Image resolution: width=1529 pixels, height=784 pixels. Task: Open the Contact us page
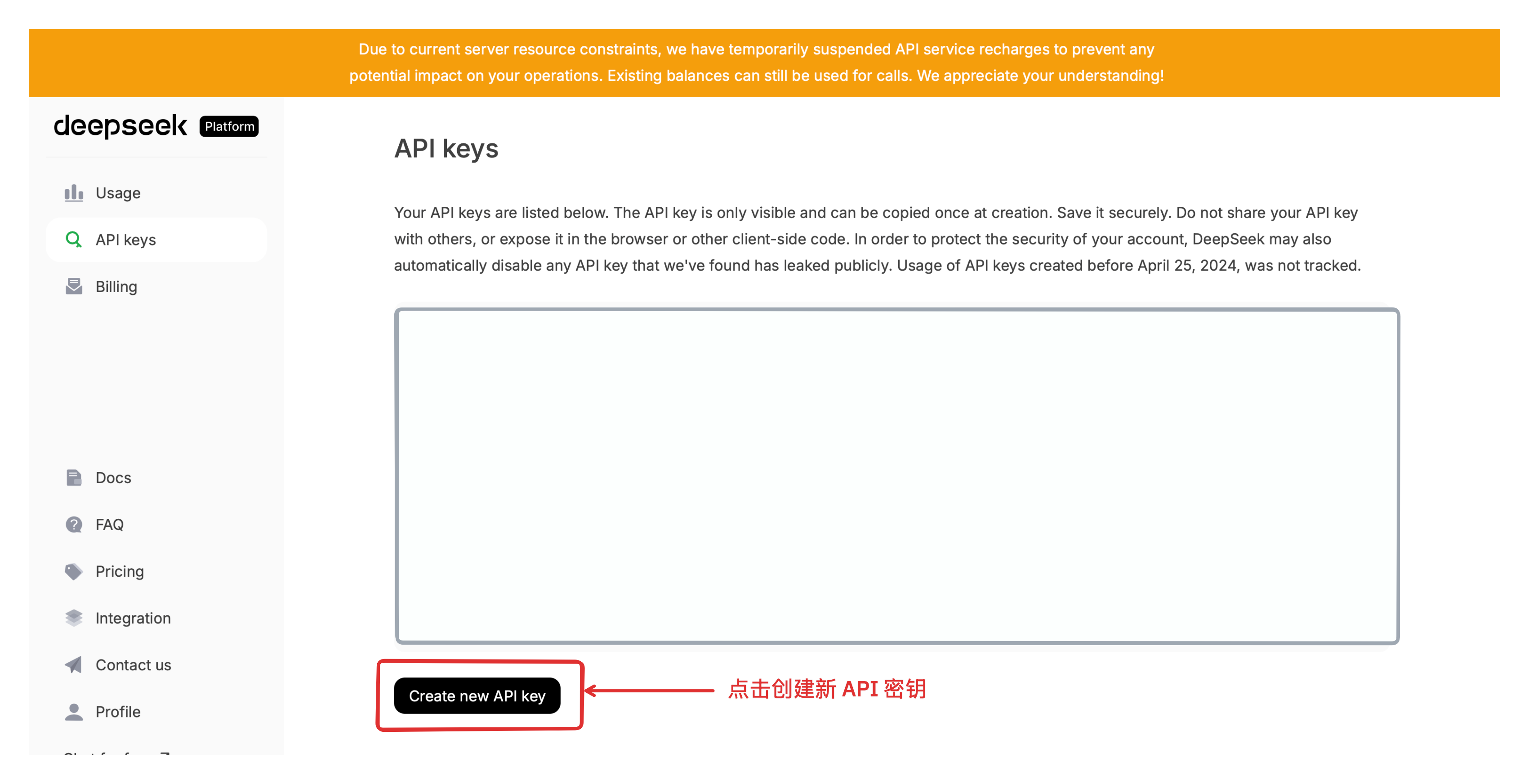coord(156,665)
